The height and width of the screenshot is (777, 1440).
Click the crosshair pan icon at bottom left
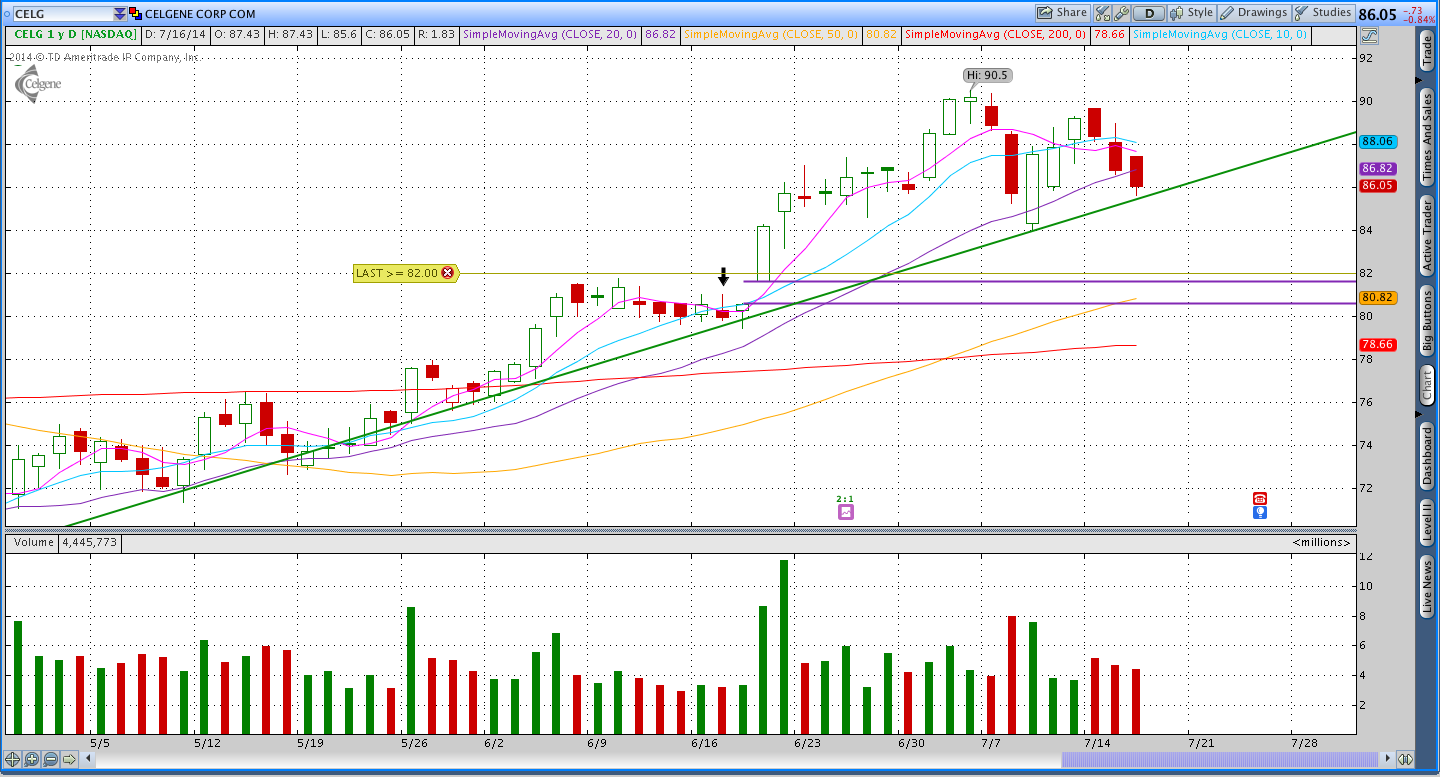pos(13,760)
